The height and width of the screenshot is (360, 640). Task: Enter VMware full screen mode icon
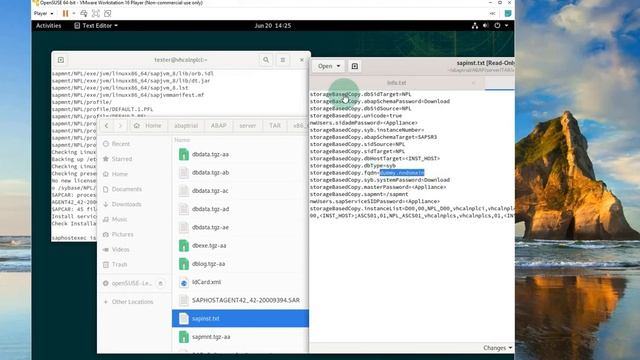[96, 13]
